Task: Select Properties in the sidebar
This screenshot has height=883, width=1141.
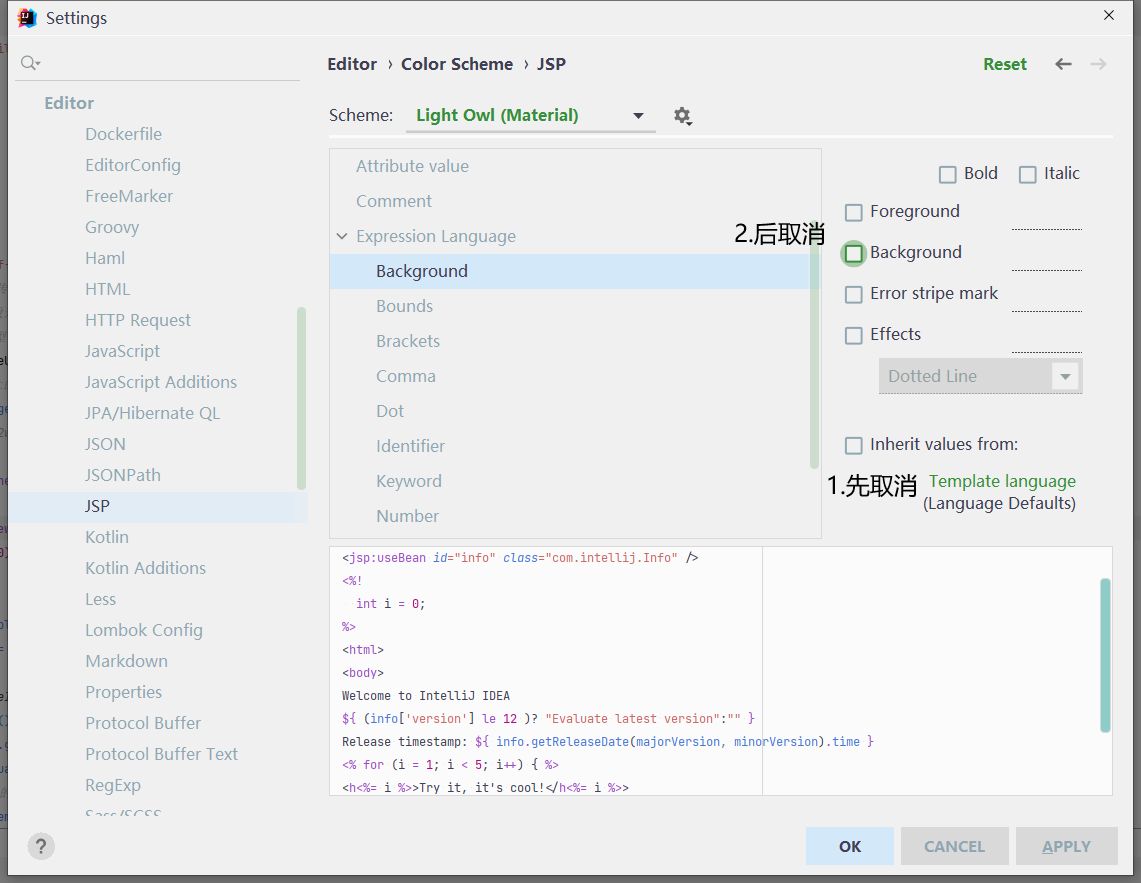Action: [x=124, y=692]
